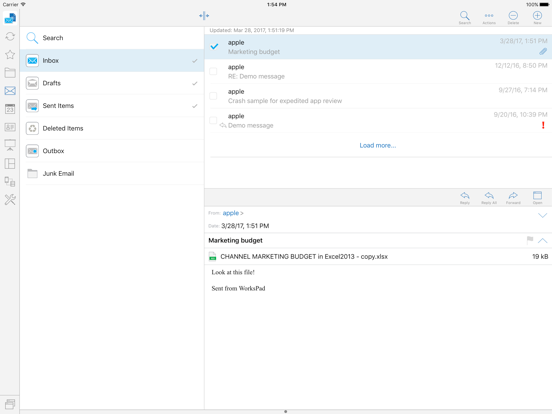Click the Delete minus-circle icon

point(513,18)
